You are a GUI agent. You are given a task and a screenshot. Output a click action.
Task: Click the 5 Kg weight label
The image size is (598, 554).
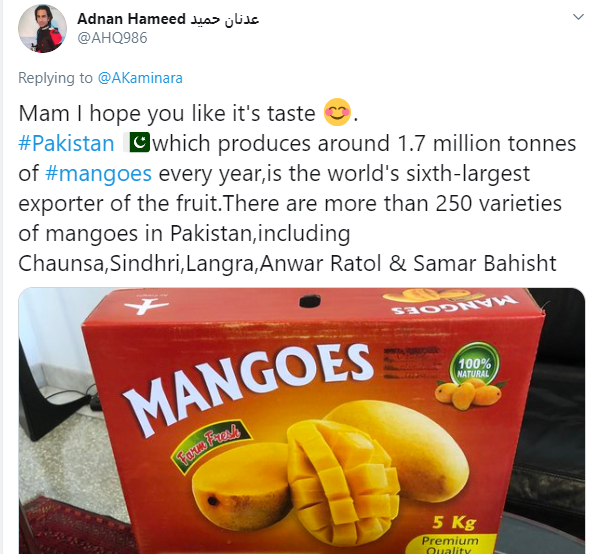pyautogui.click(x=454, y=522)
